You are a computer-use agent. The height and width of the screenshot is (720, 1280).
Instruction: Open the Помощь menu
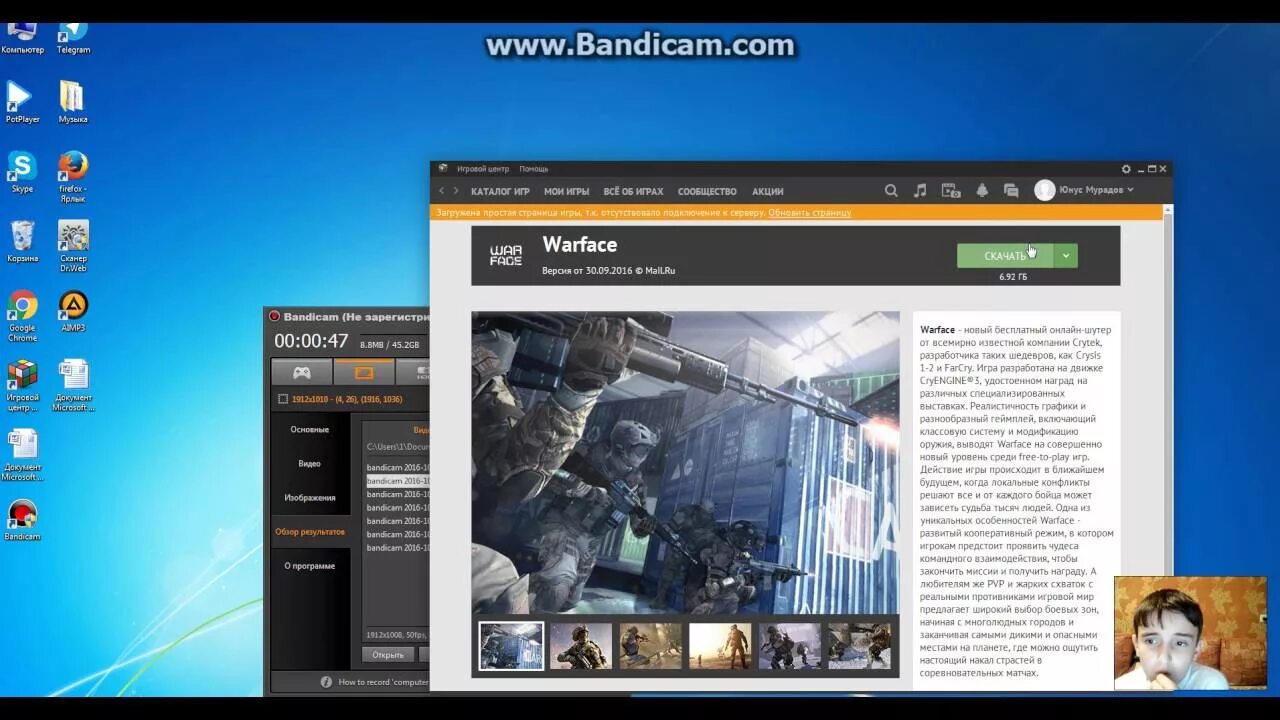point(532,168)
